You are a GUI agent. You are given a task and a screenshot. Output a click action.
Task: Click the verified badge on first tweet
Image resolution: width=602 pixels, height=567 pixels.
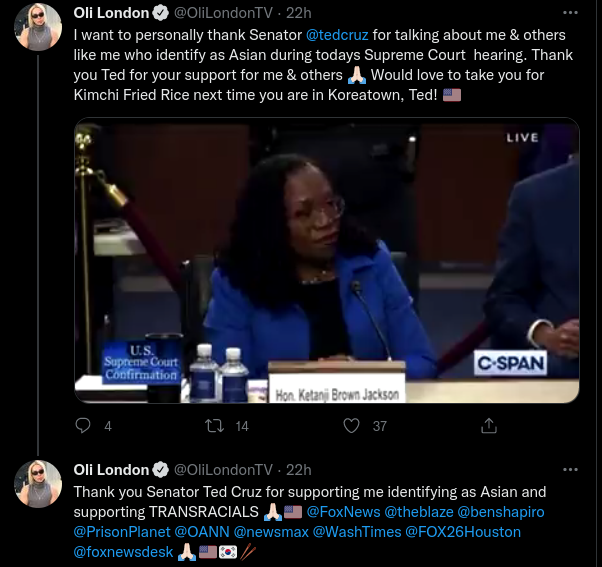160,13
